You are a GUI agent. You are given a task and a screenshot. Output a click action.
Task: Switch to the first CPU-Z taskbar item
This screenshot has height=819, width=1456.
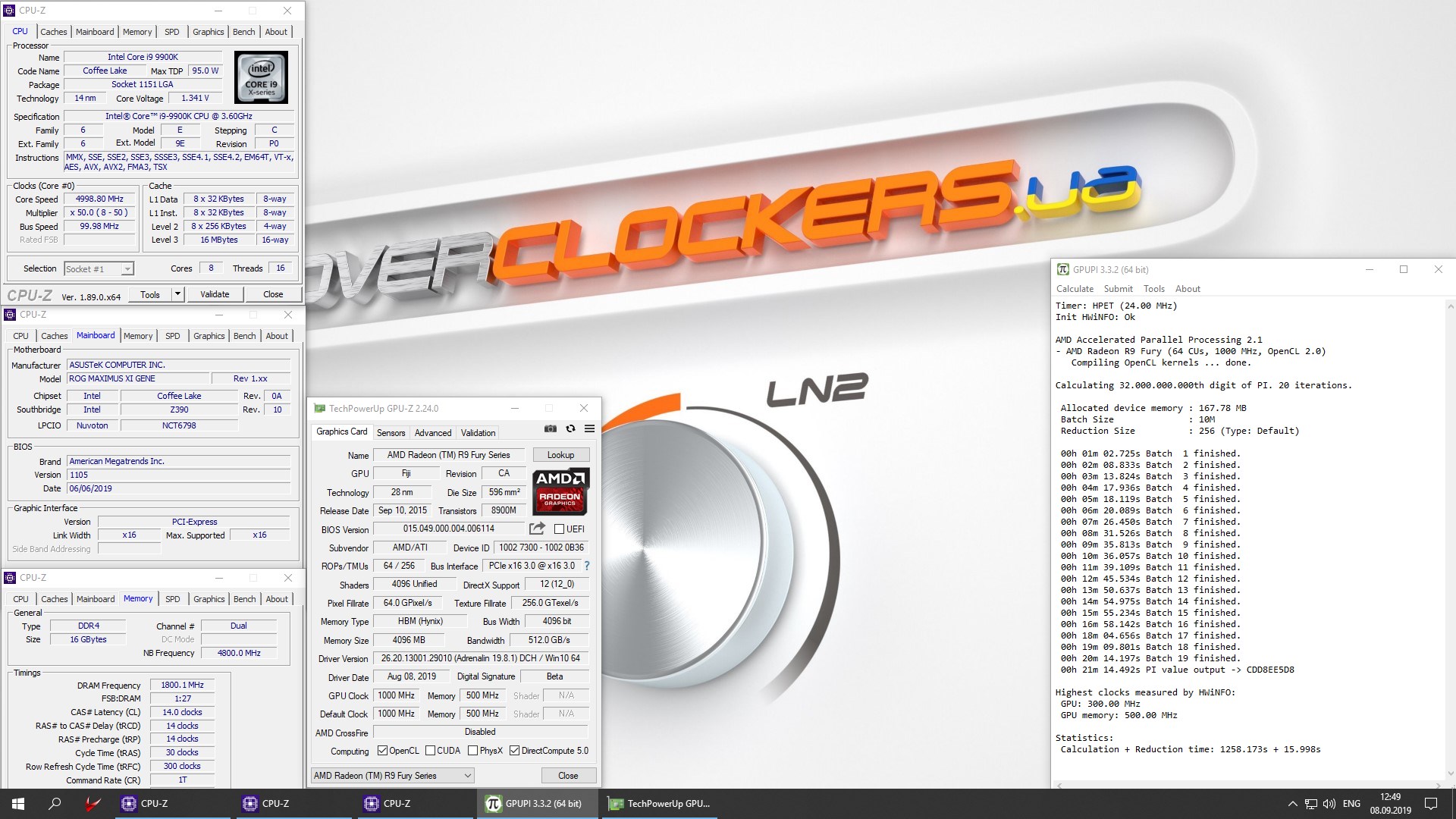(x=171, y=804)
